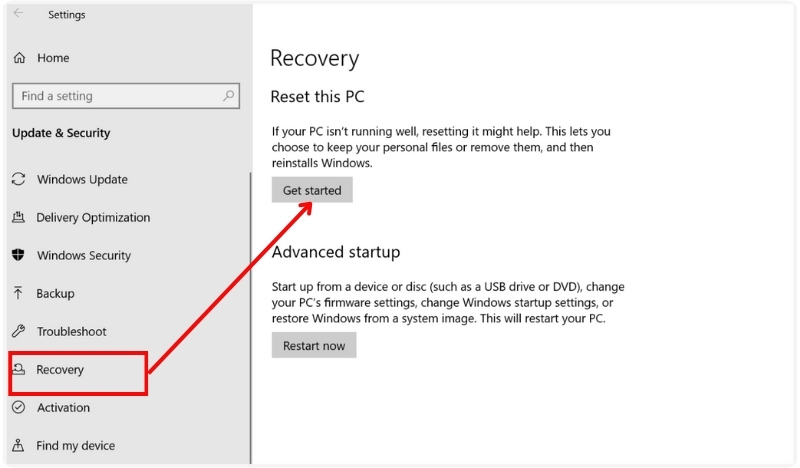Image resolution: width=800 pixels, height=468 pixels.
Task: Click the Update & Security heading
Action: [61, 133]
